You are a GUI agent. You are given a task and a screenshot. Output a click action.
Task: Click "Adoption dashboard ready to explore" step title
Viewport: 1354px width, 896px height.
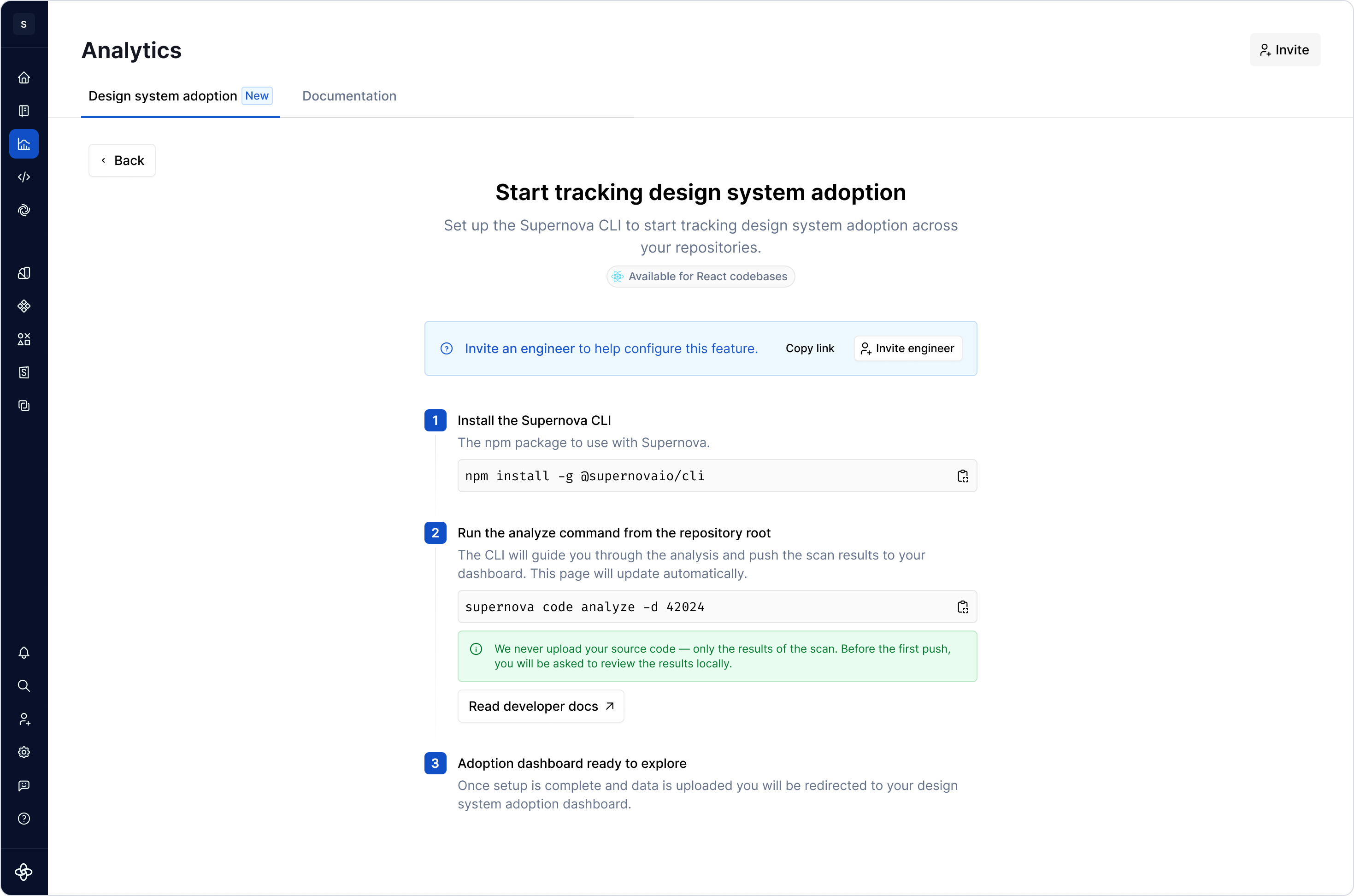[x=572, y=763]
